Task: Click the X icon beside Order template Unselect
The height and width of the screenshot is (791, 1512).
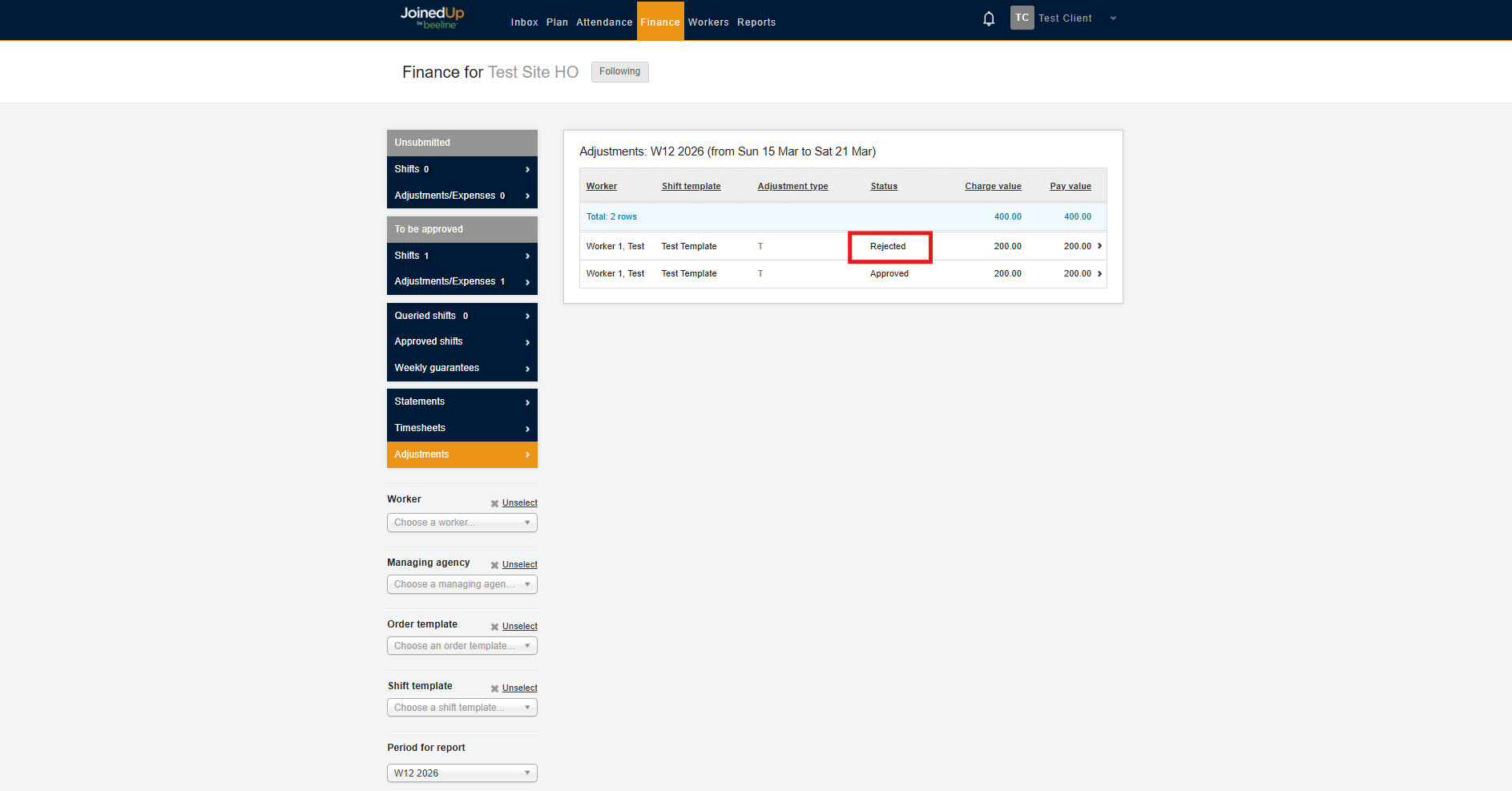Action: 494,627
